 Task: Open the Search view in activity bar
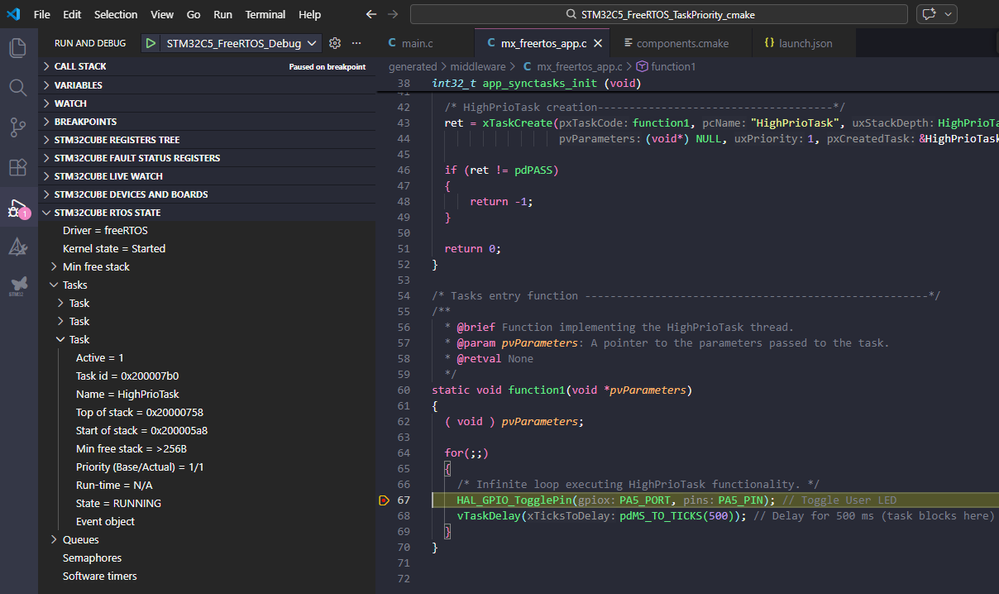18,88
